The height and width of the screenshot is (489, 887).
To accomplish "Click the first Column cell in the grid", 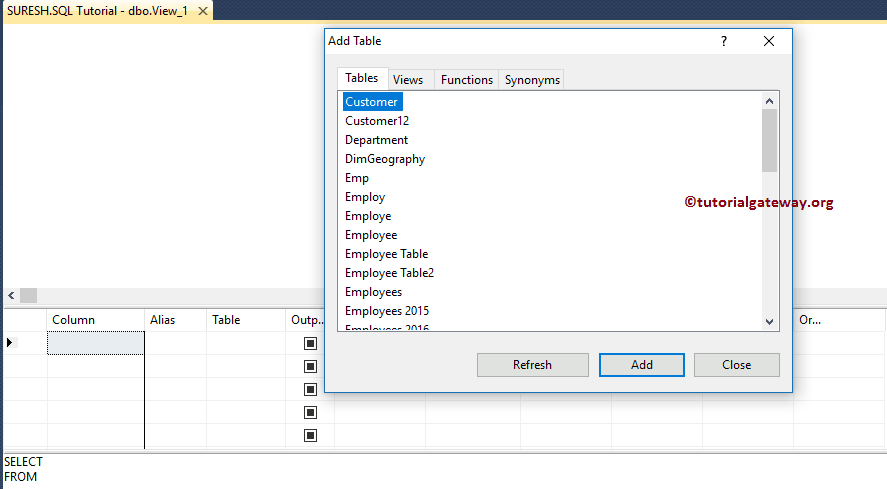I will click(96, 343).
